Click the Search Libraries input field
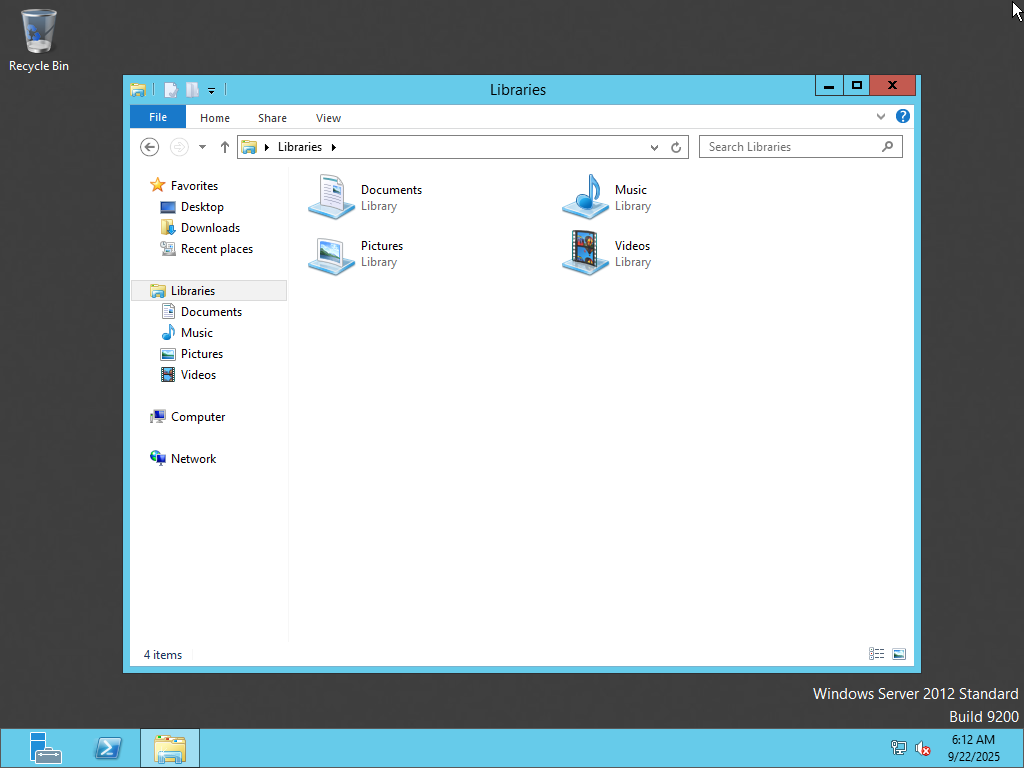1024x768 pixels. 790,147
